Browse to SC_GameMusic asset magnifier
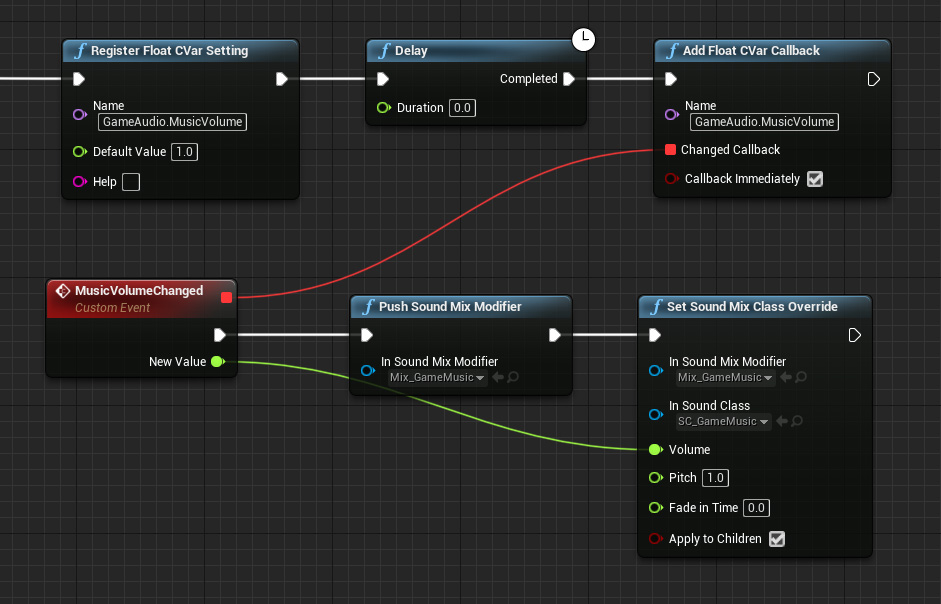This screenshot has height=604, width=941. coord(797,421)
